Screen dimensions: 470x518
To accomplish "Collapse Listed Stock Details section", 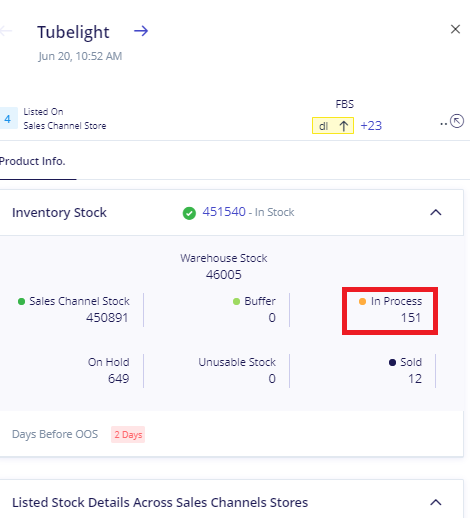I will (436, 502).
